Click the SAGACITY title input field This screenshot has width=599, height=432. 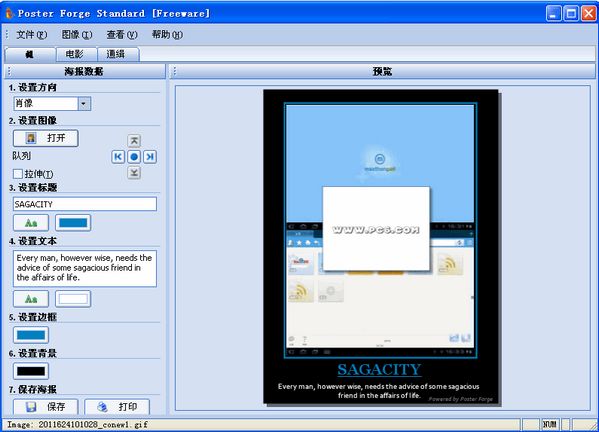click(85, 204)
